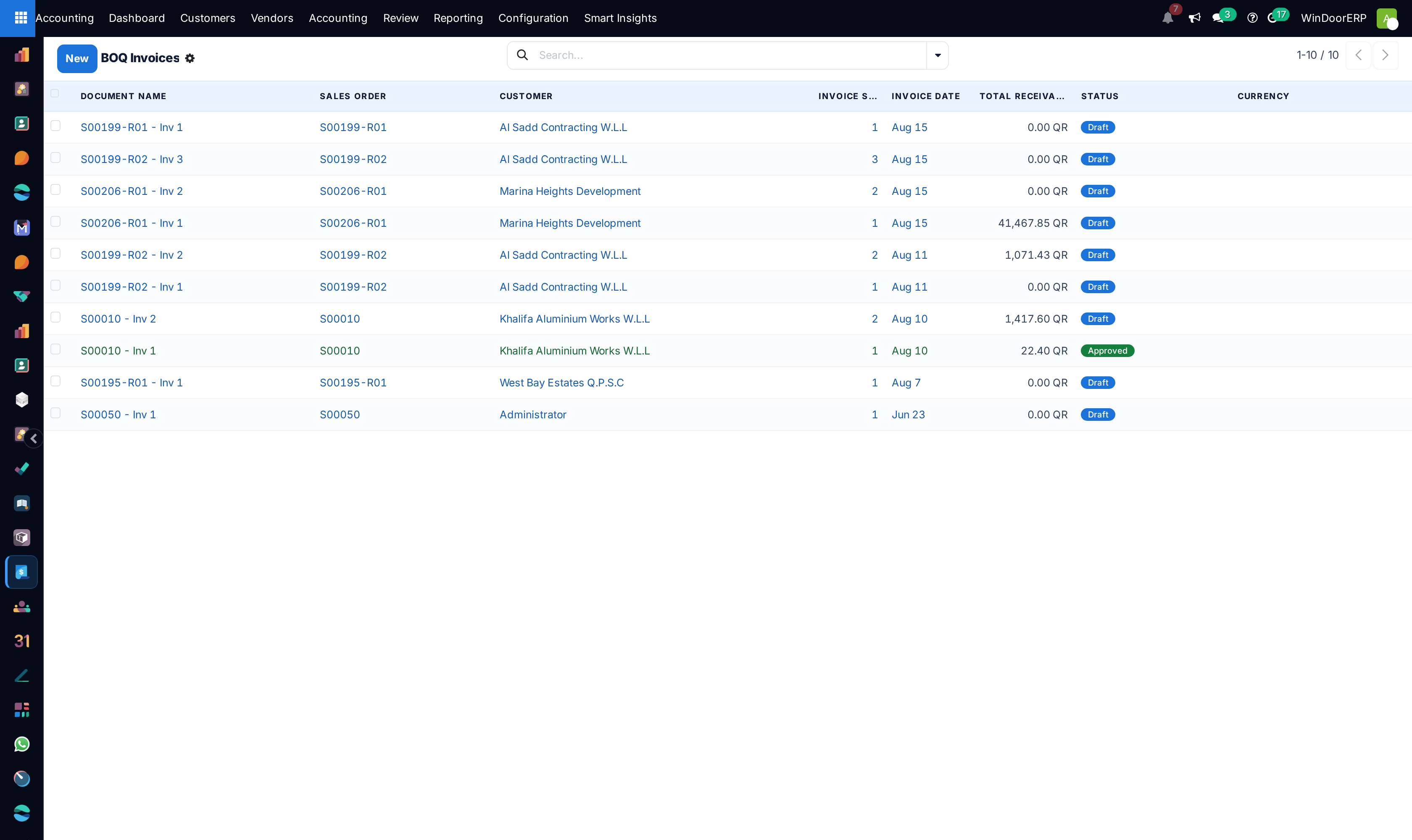The width and height of the screenshot is (1412, 840).
Task: Go to the next page with right chevron
Action: [1386, 55]
